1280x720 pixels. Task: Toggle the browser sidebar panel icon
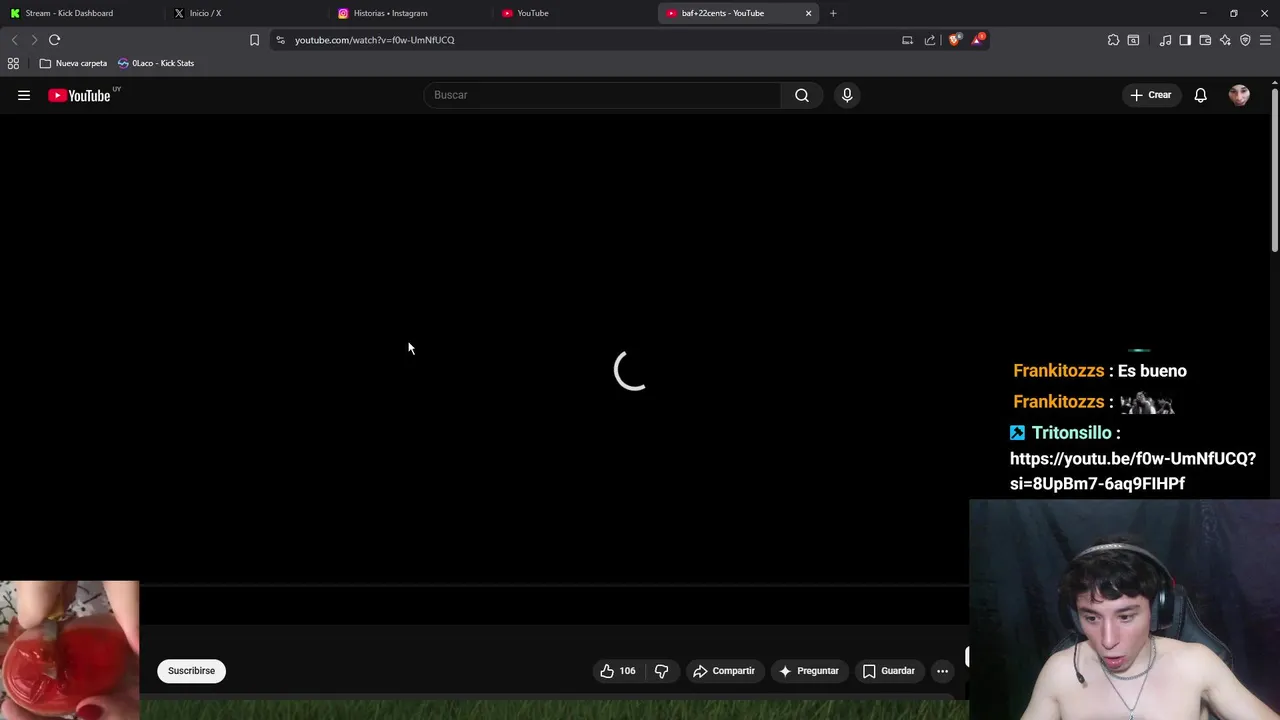(x=1185, y=40)
